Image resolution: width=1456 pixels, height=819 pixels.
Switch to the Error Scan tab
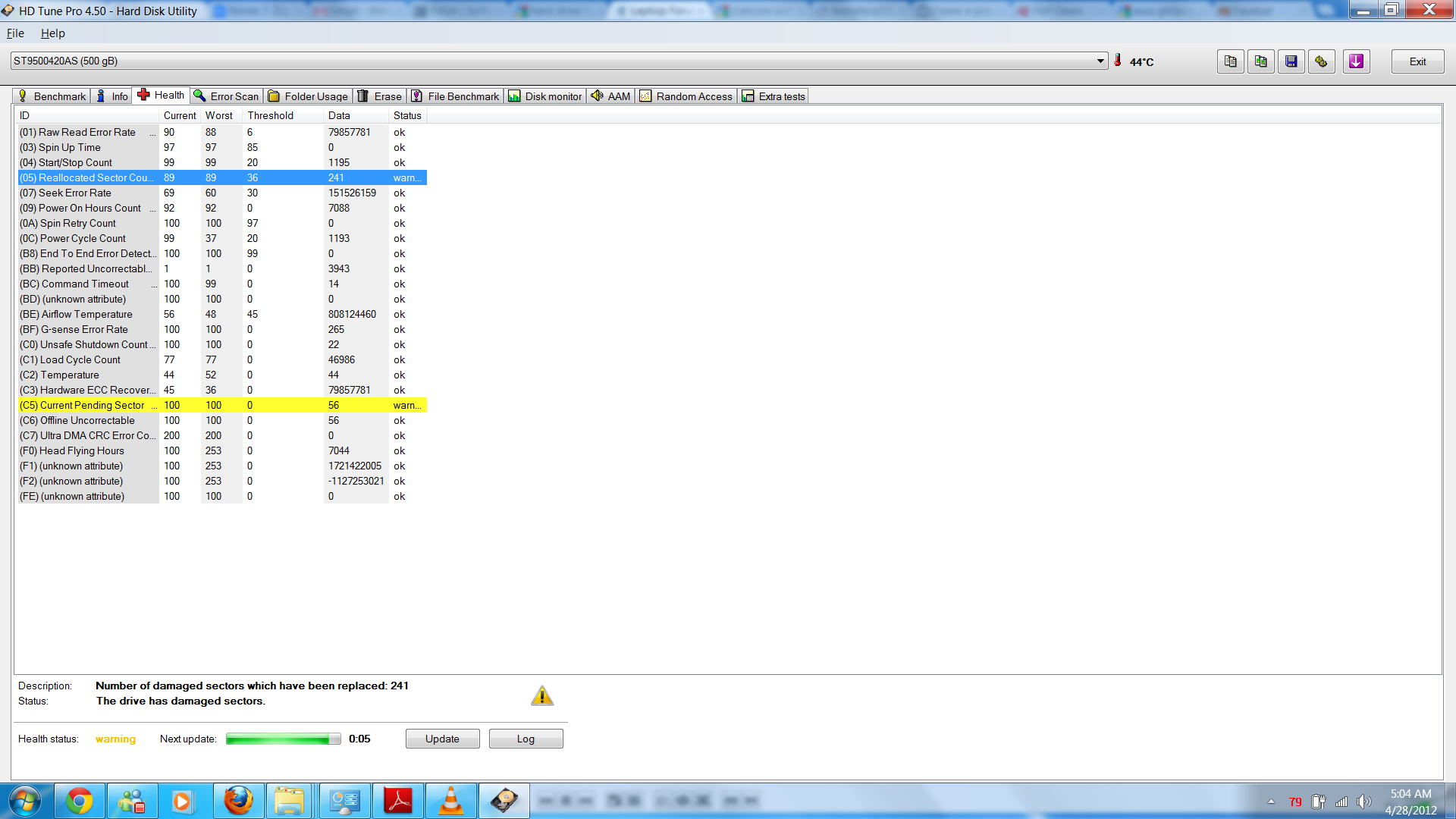(226, 96)
